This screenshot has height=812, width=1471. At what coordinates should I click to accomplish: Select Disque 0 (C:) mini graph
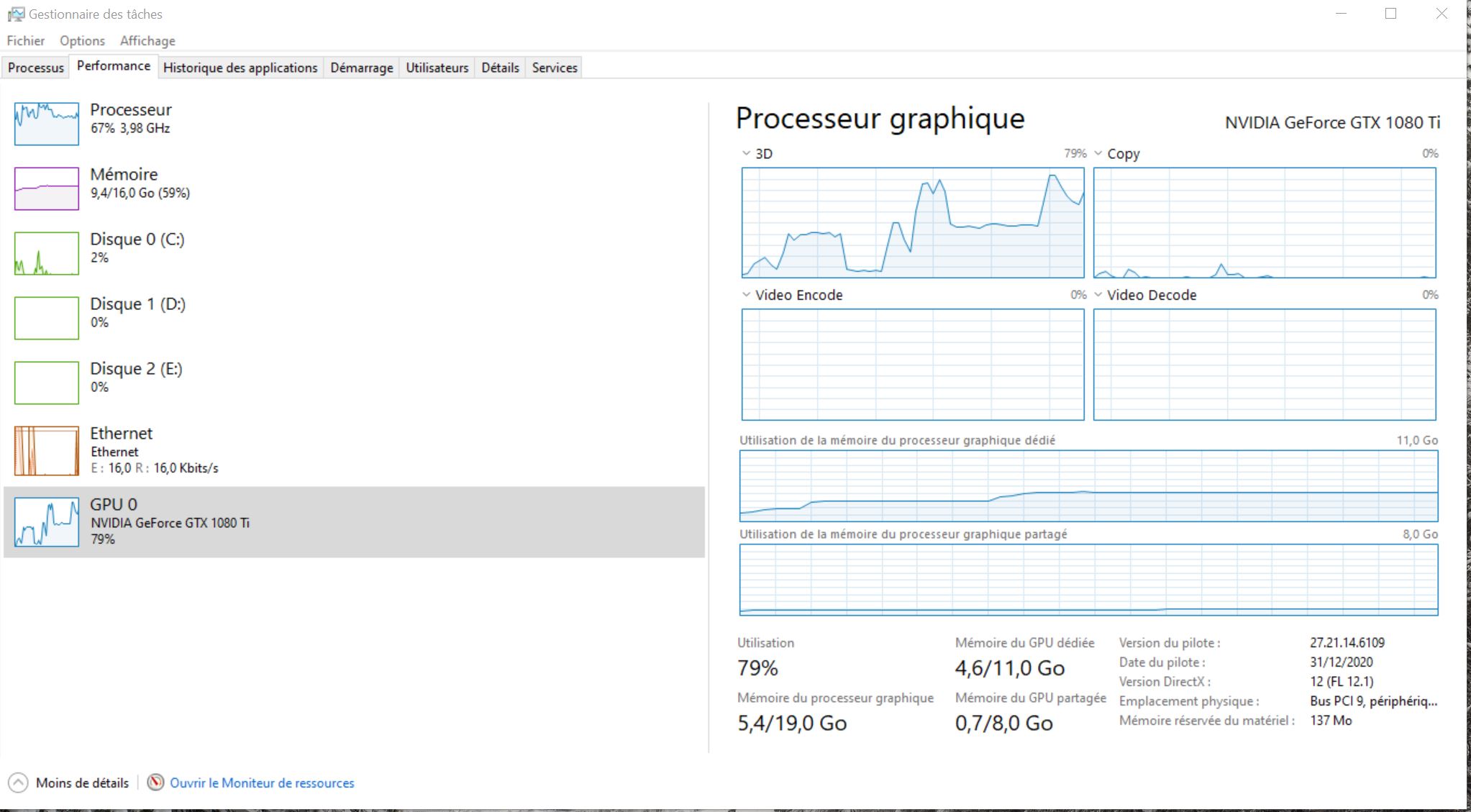click(x=47, y=253)
